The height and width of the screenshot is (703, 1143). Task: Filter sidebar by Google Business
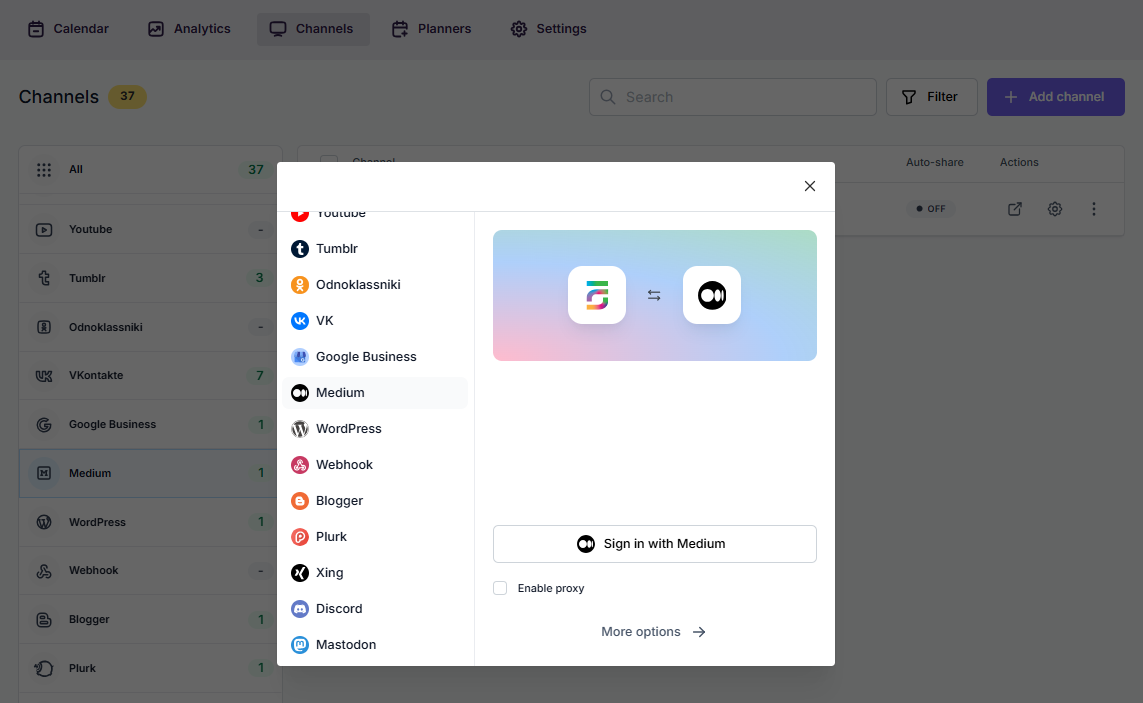click(x=150, y=424)
